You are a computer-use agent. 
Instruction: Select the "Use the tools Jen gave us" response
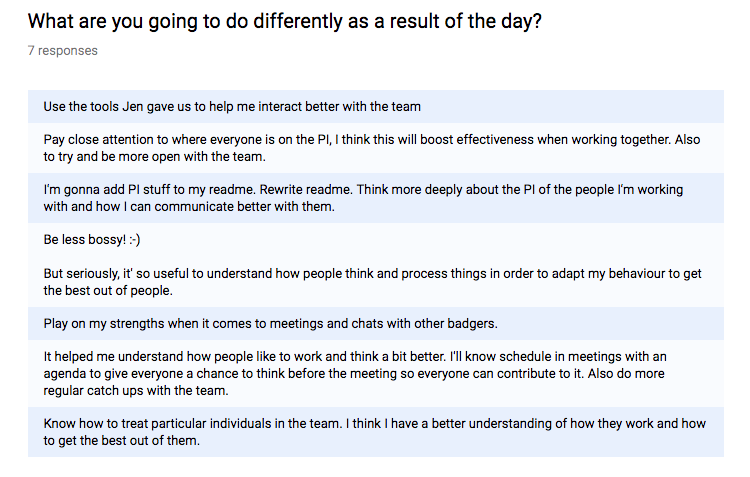click(x=232, y=106)
